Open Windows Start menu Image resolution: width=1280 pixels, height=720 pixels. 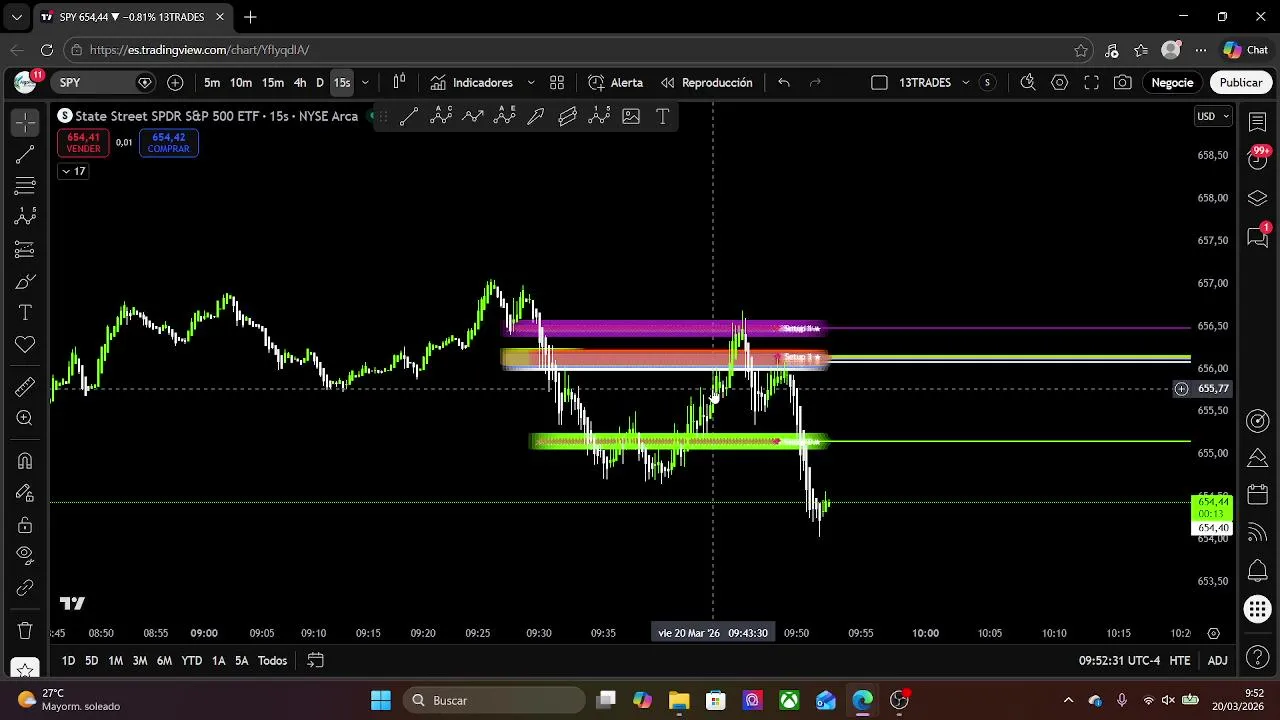coord(381,700)
